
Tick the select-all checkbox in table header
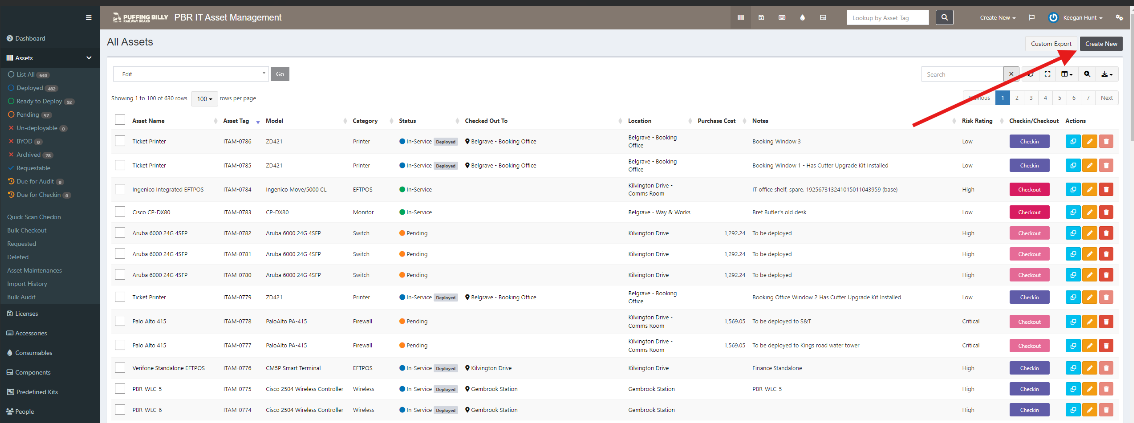click(120, 121)
